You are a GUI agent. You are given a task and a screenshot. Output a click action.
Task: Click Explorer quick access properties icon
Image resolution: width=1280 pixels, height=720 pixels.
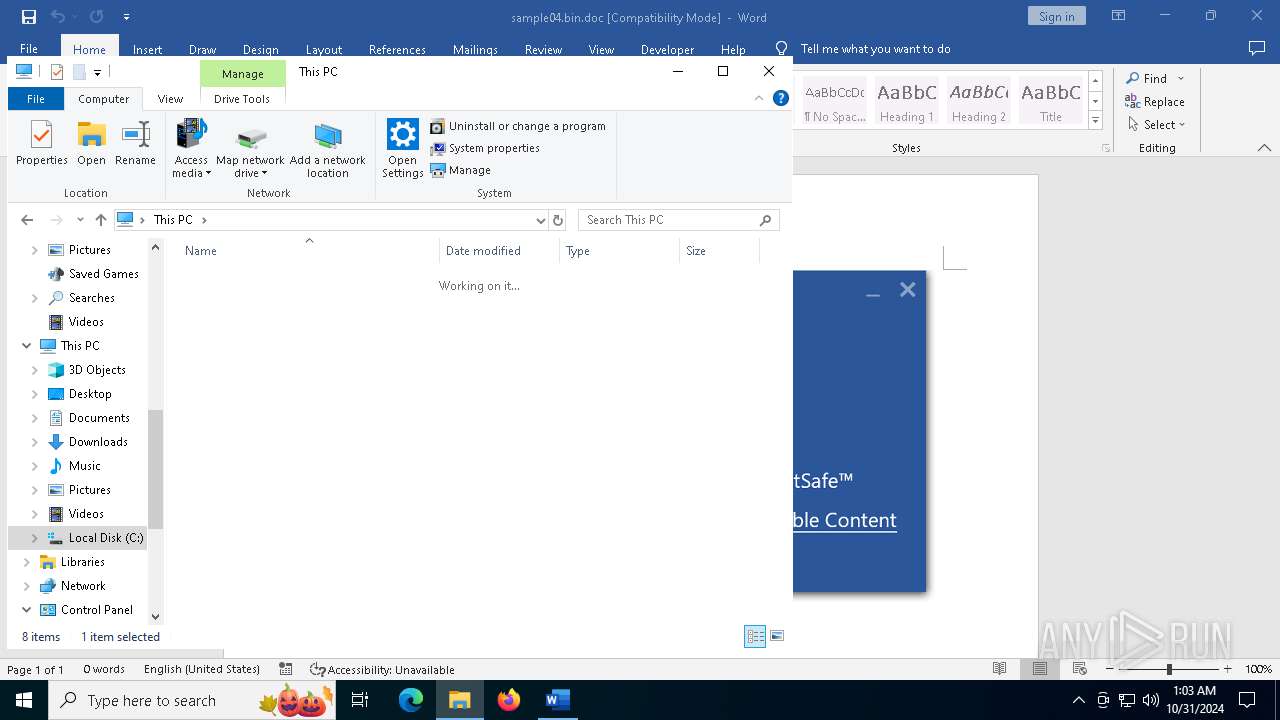click(57, 72)
